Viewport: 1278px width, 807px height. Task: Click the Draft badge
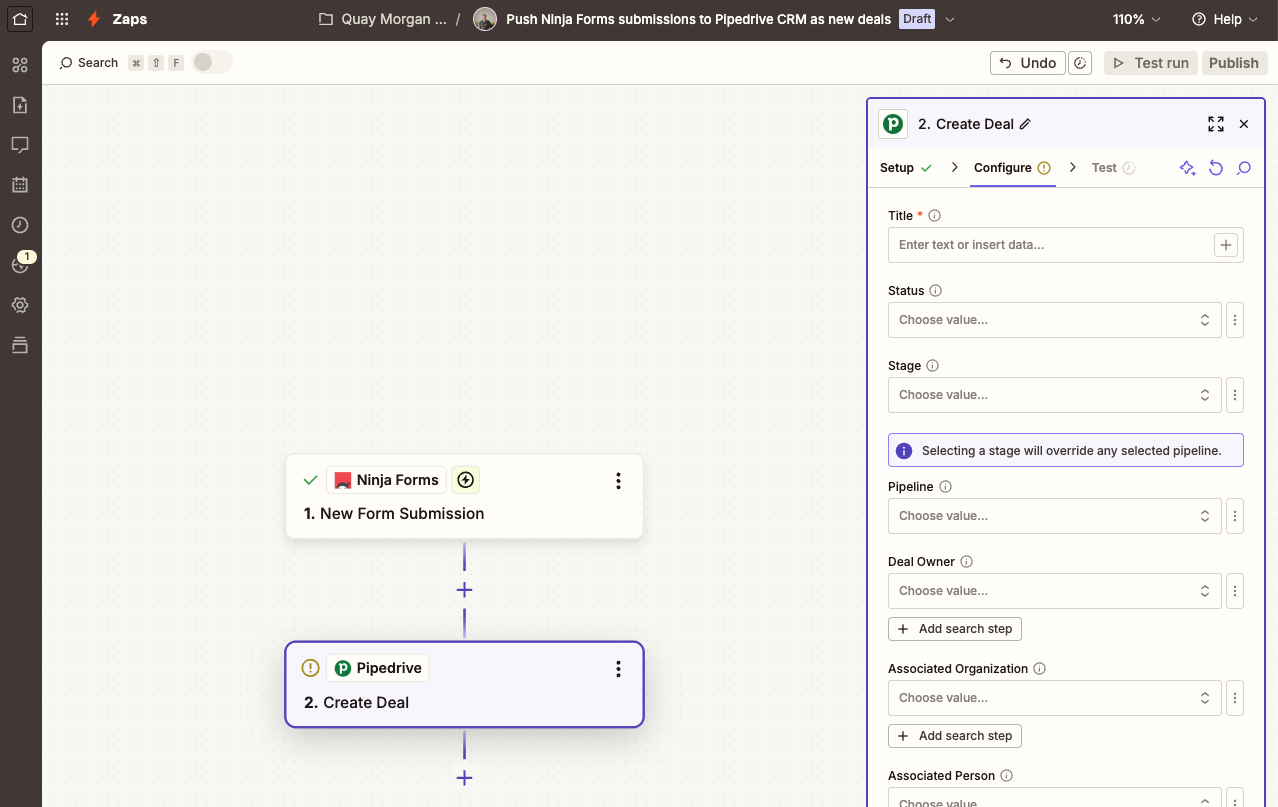pos(917,19)
